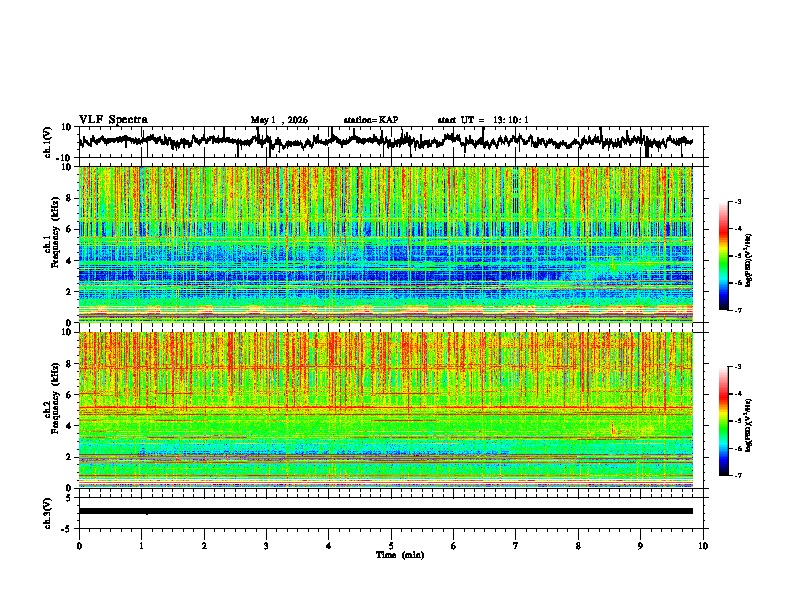
Task: Click the station=KAP label
Action: (x=371, y=120)
